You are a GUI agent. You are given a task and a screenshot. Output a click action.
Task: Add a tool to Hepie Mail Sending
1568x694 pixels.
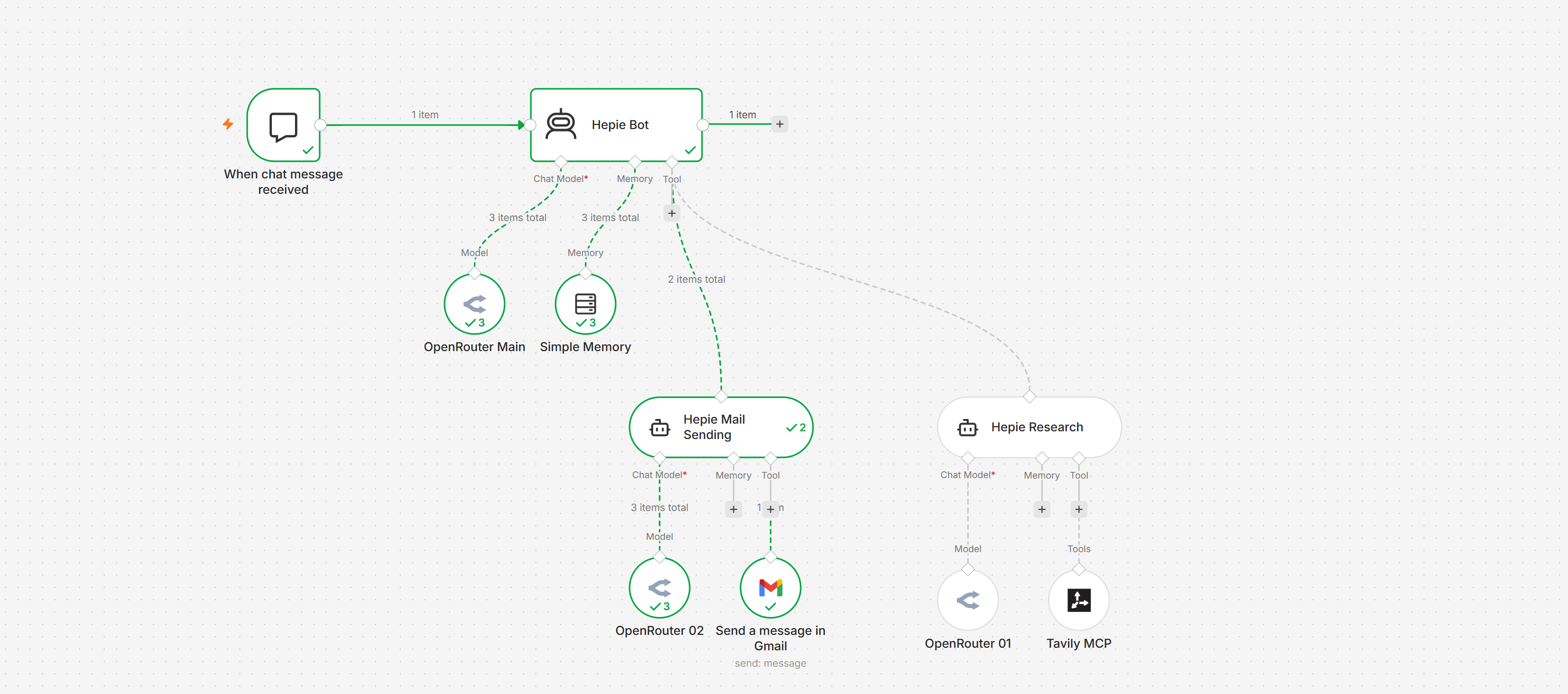(770, 509)
